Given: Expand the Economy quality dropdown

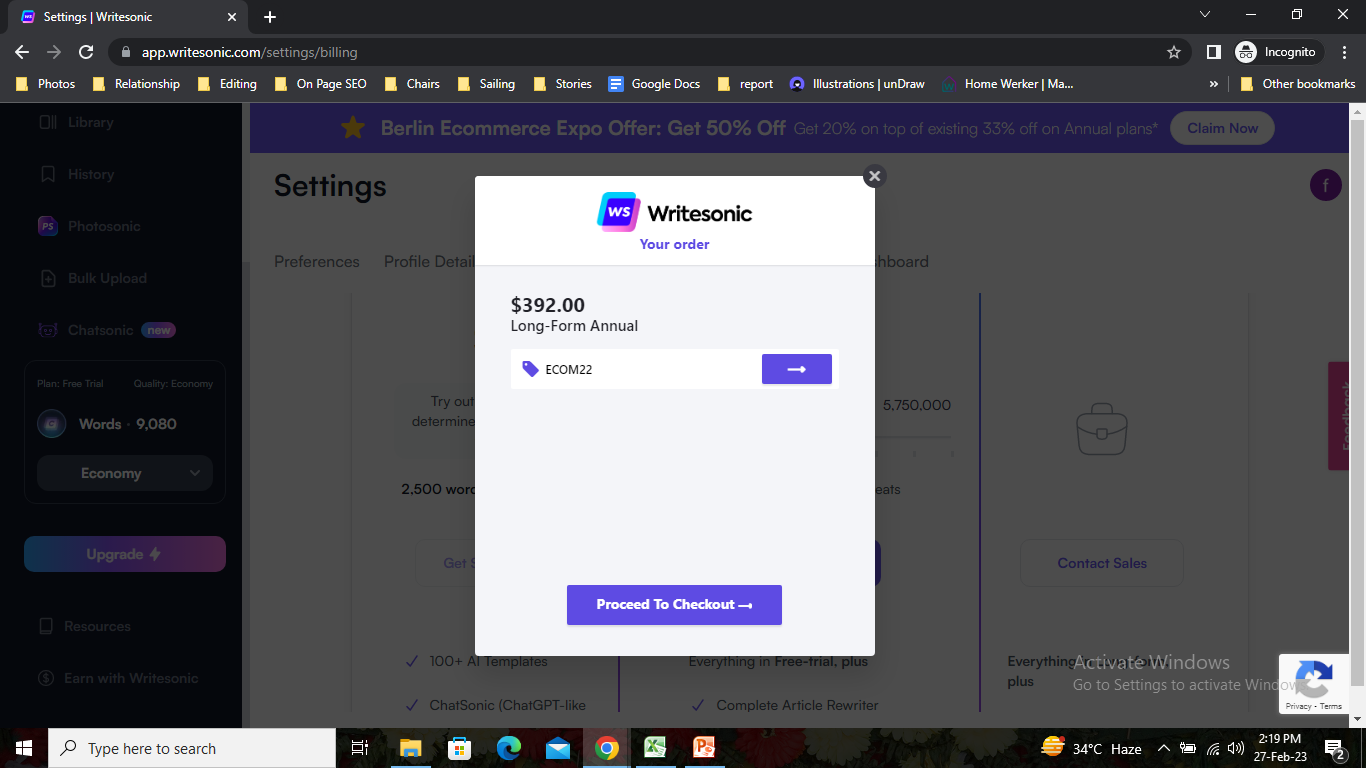Looking at the screenshot, I should [x=125, y=473].
